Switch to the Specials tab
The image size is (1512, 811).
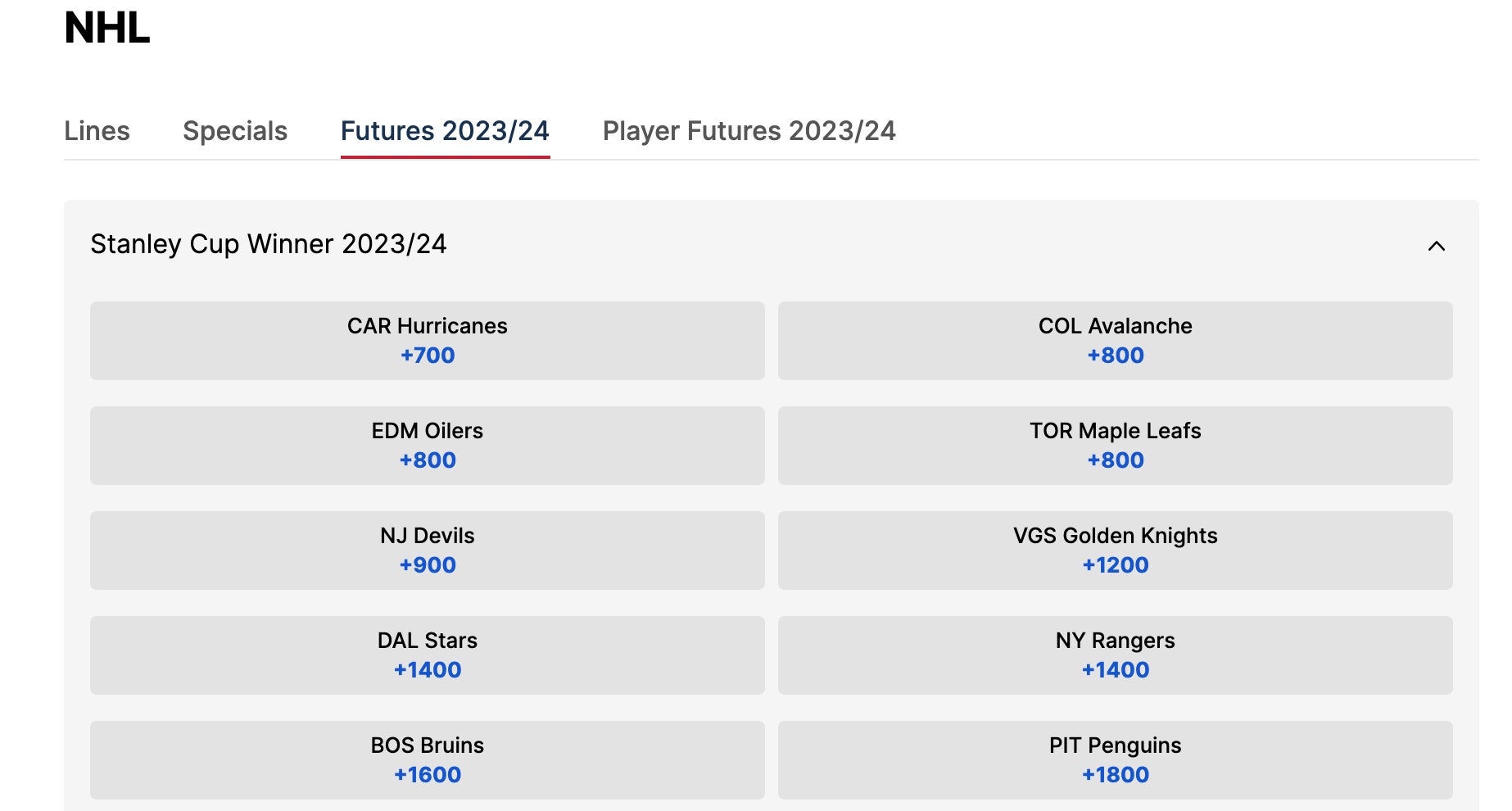pyautogui.click(x=235, y=131)
